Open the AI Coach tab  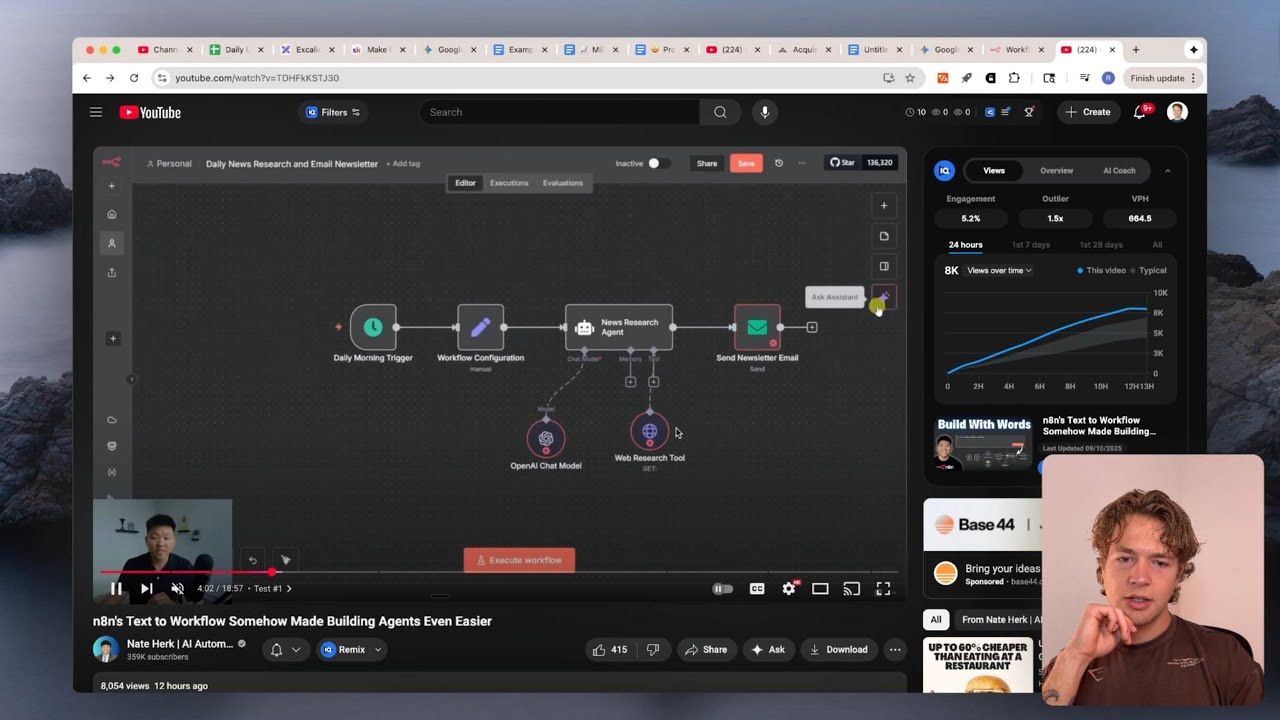(1119, 171)
